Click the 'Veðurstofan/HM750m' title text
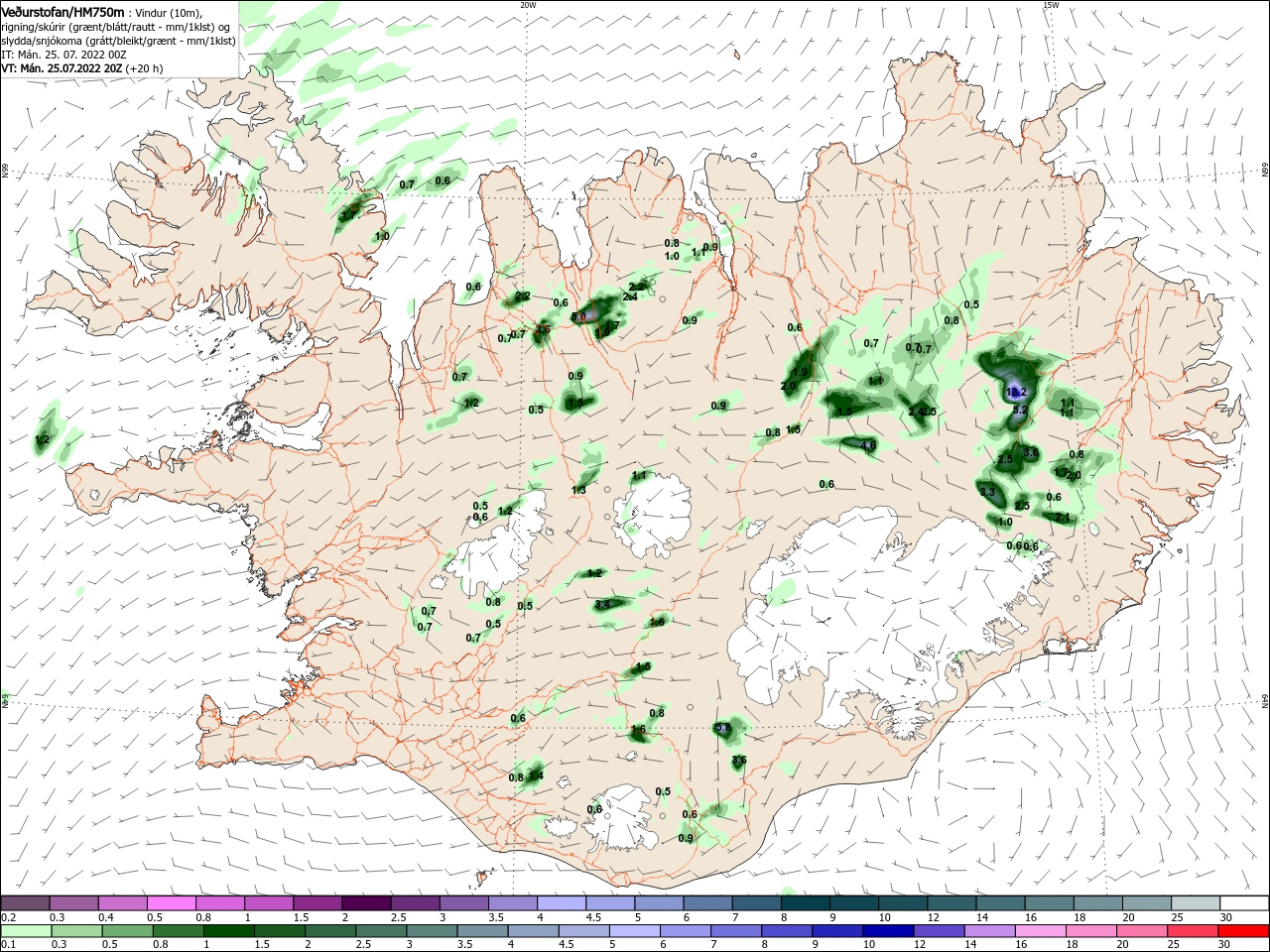 63,11
